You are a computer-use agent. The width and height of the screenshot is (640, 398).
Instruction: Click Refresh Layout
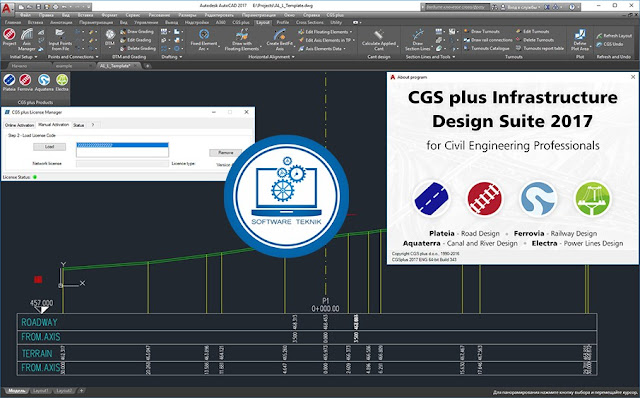(x=614, y=36)
